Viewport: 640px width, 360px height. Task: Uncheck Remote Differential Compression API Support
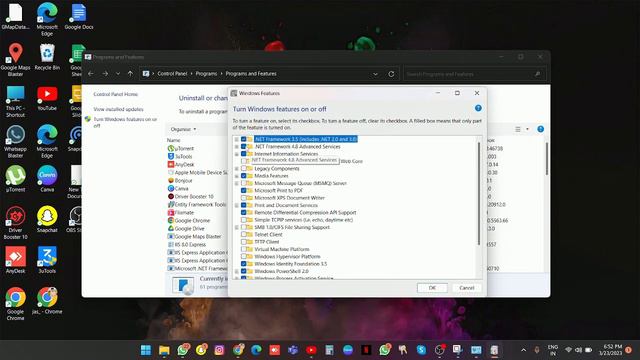(x=244, y=213)
